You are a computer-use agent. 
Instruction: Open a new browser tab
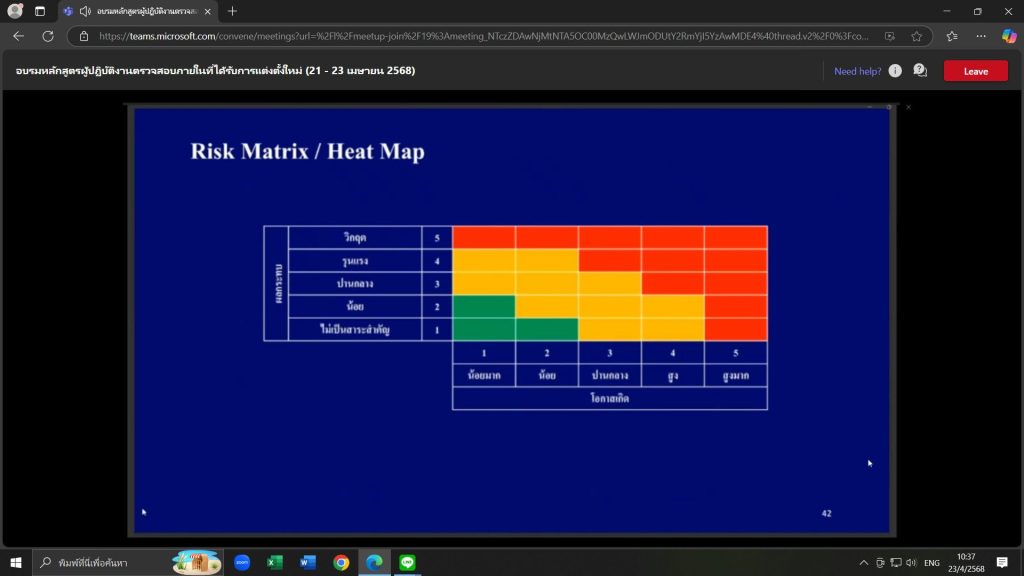click(x=232, y=11)
